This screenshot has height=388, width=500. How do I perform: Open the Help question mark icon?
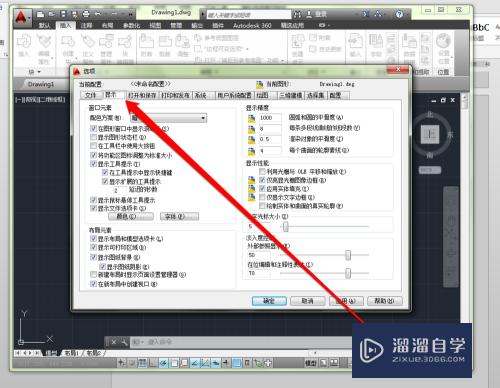click(x=399, y=14)
